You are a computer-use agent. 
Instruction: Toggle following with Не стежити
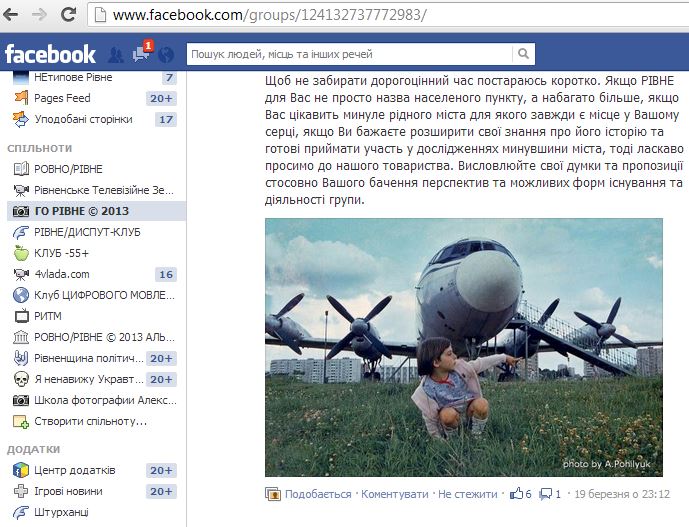468,494
